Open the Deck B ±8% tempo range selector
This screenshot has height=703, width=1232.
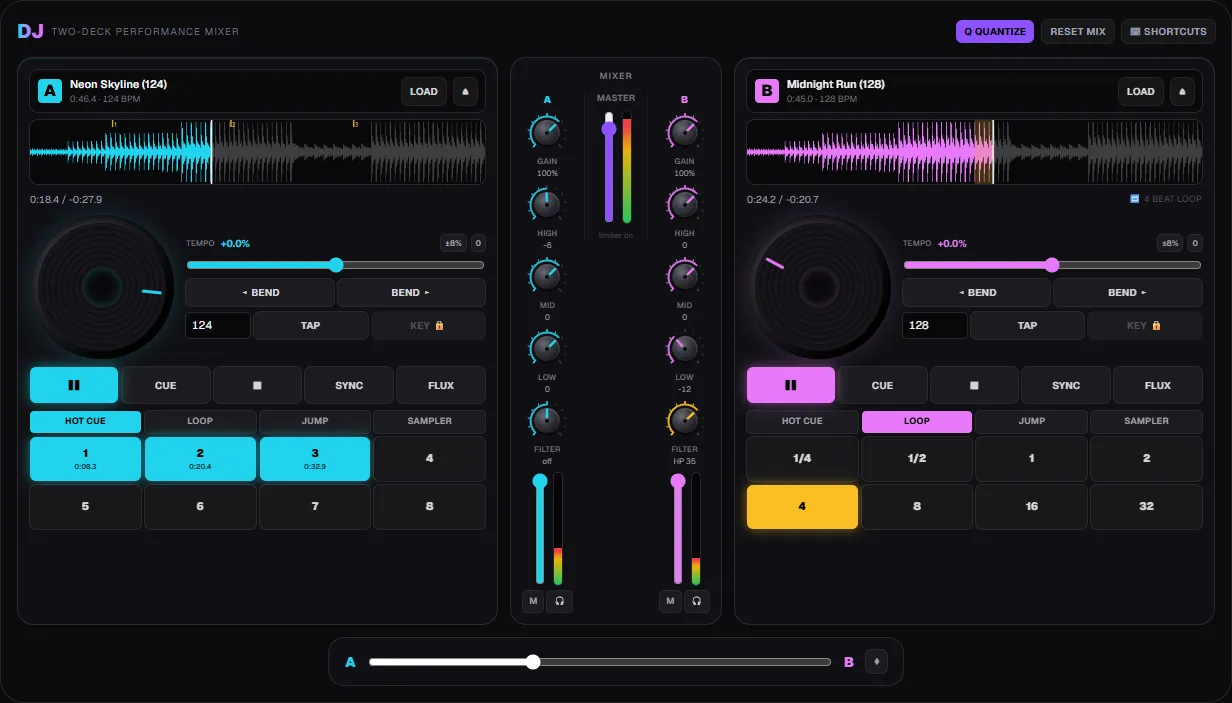[x=1171, y=243]
